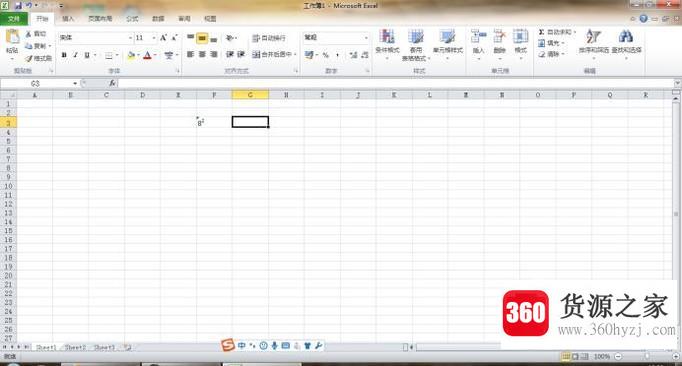Click the Insert cells icon
The height and width of the screenshot is (366, 682).
478,37
